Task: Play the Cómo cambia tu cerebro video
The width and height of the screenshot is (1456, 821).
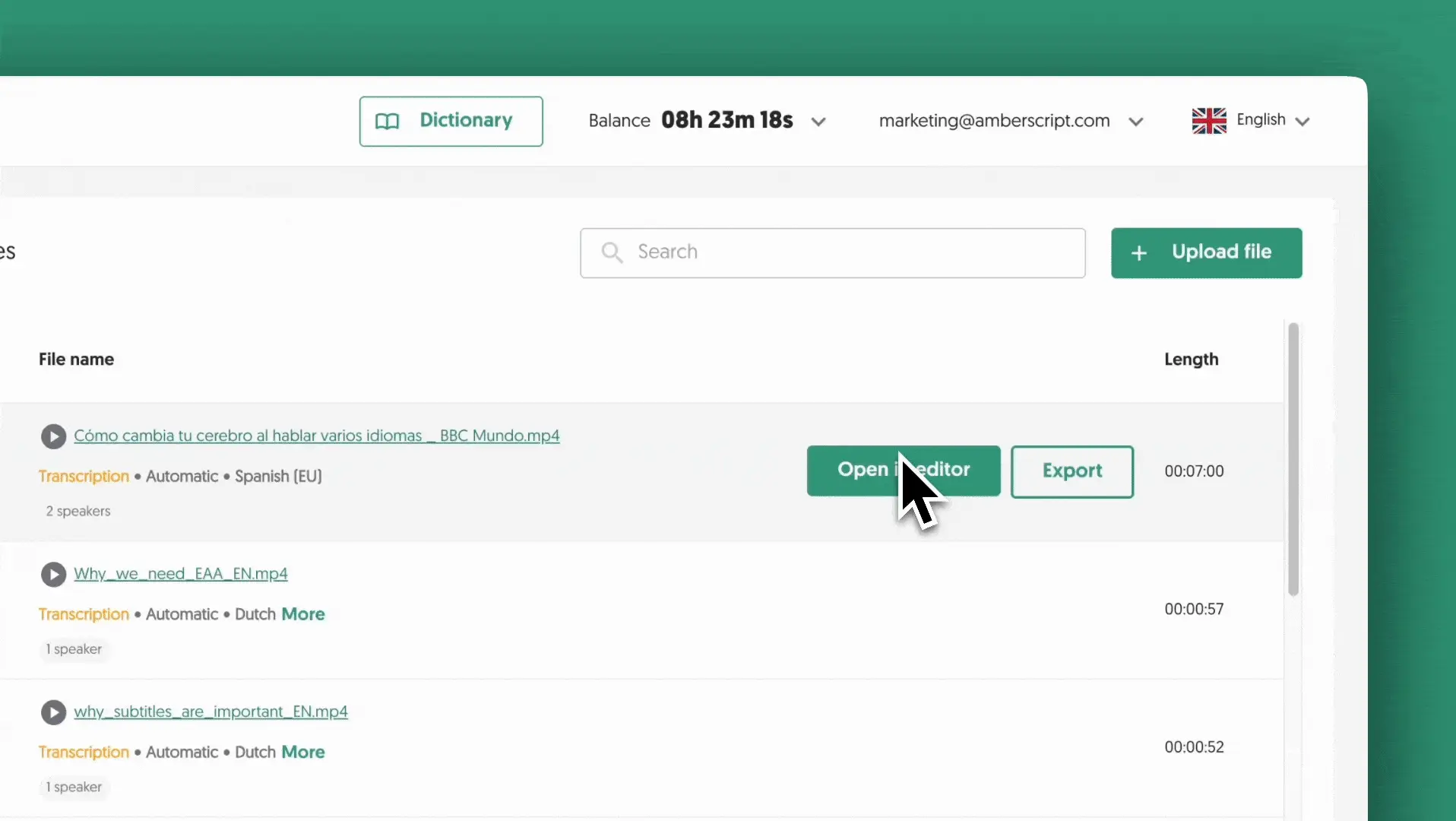Action: (53, 436)
